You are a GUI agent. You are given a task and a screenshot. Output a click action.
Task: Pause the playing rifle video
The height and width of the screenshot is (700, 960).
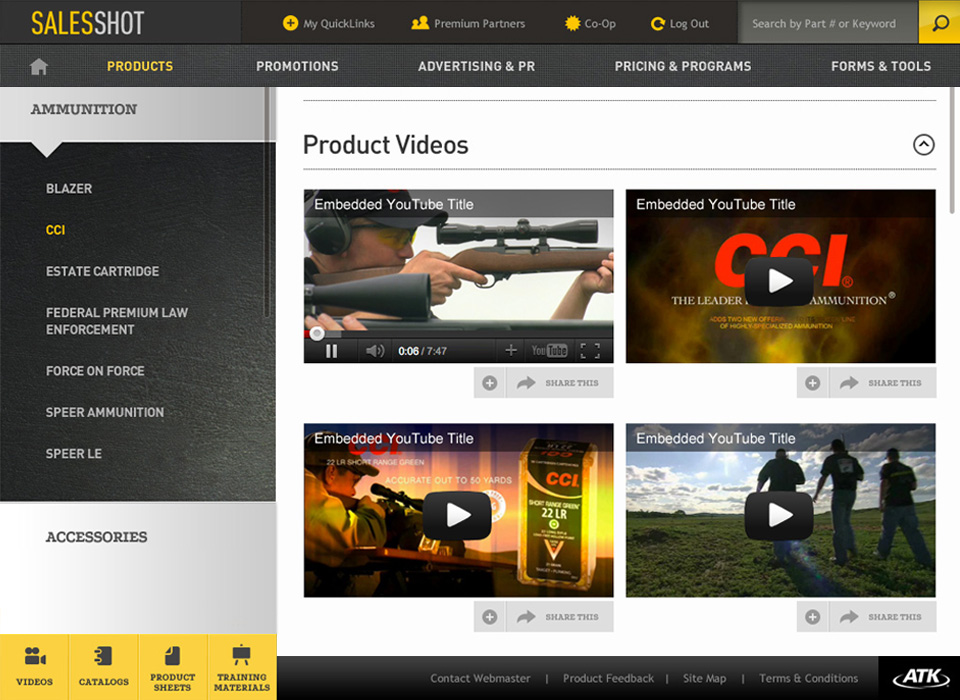331,351
